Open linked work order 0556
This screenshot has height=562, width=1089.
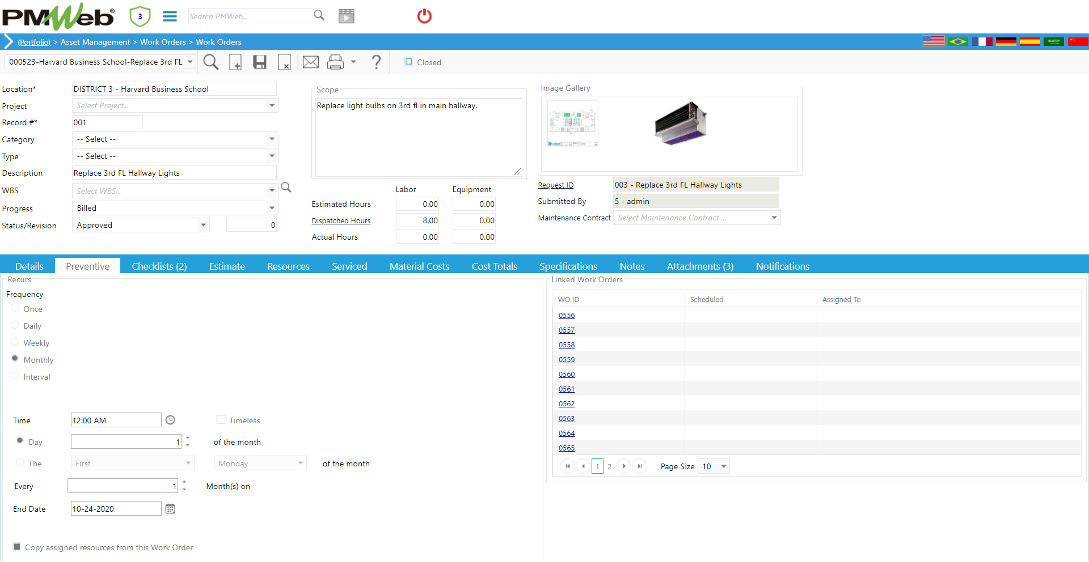click(x=566, y=315)
